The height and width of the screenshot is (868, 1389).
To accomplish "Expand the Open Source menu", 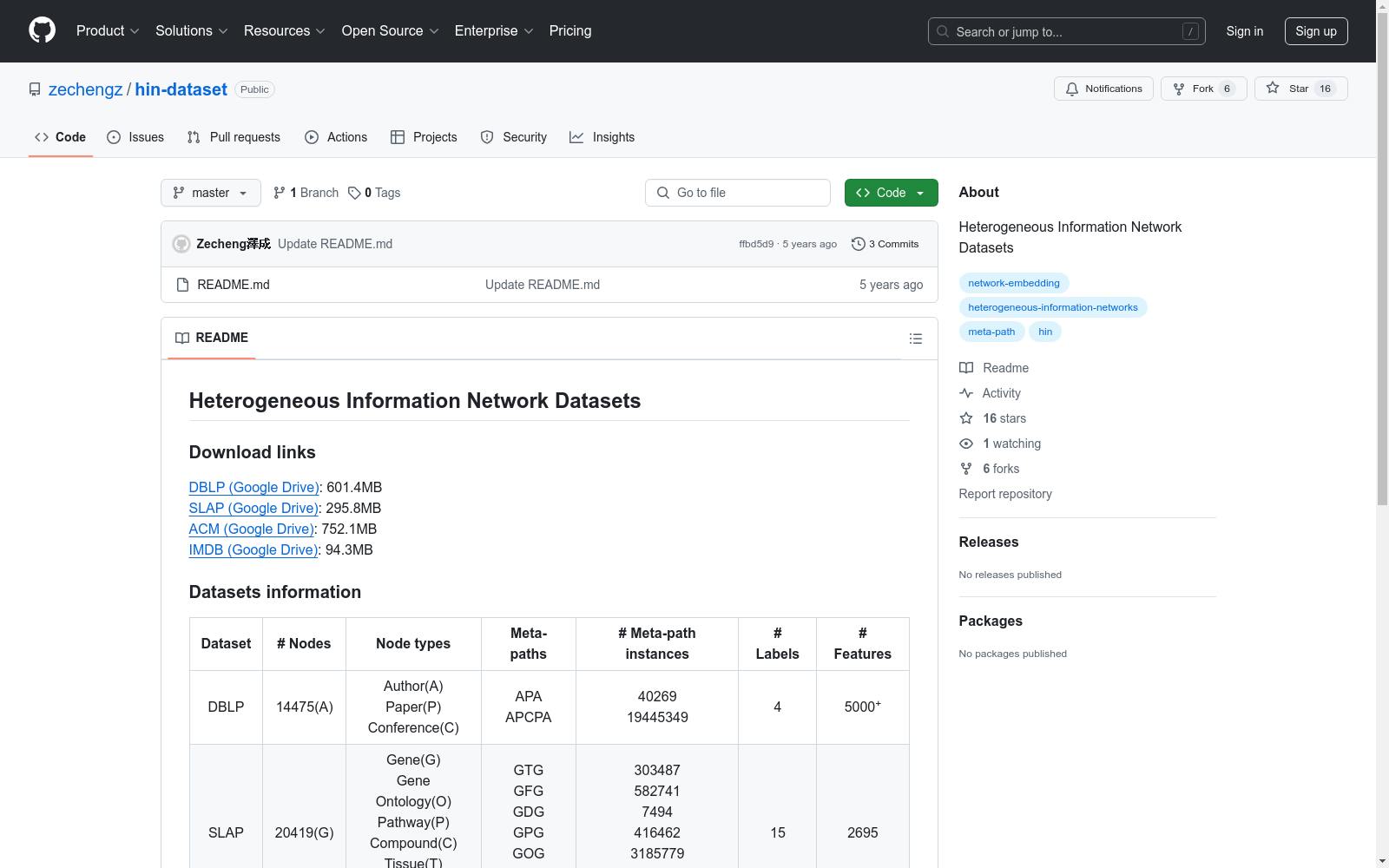I will (391, 30).
